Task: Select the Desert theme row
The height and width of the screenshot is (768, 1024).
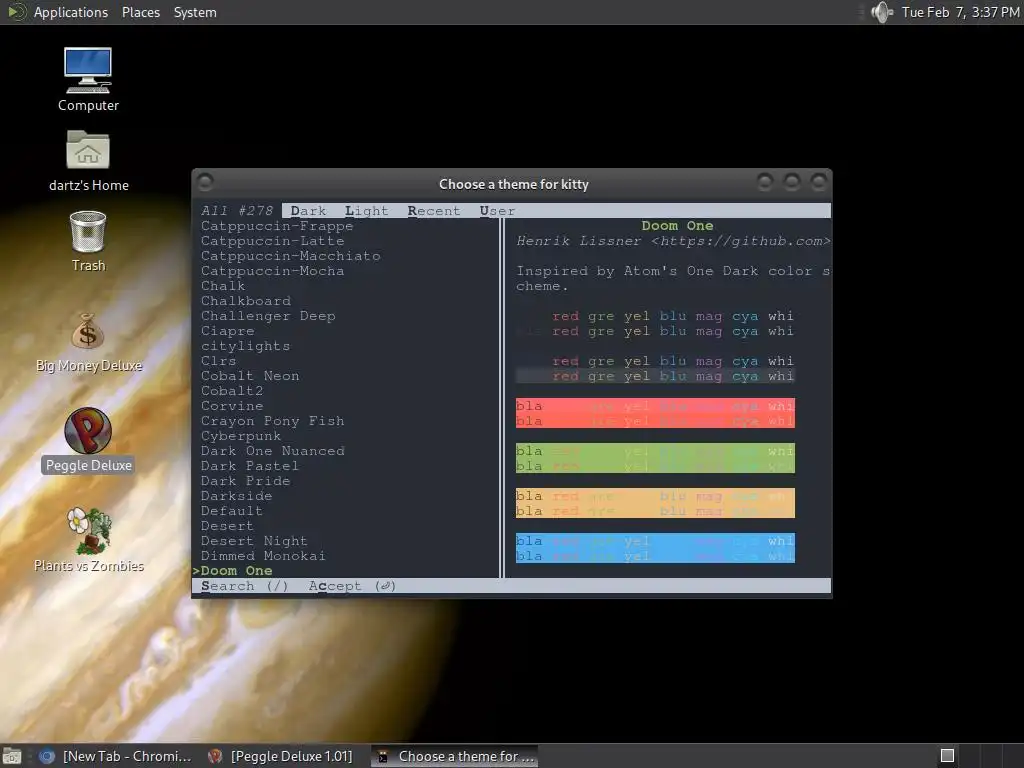Action: click(227, 526)
